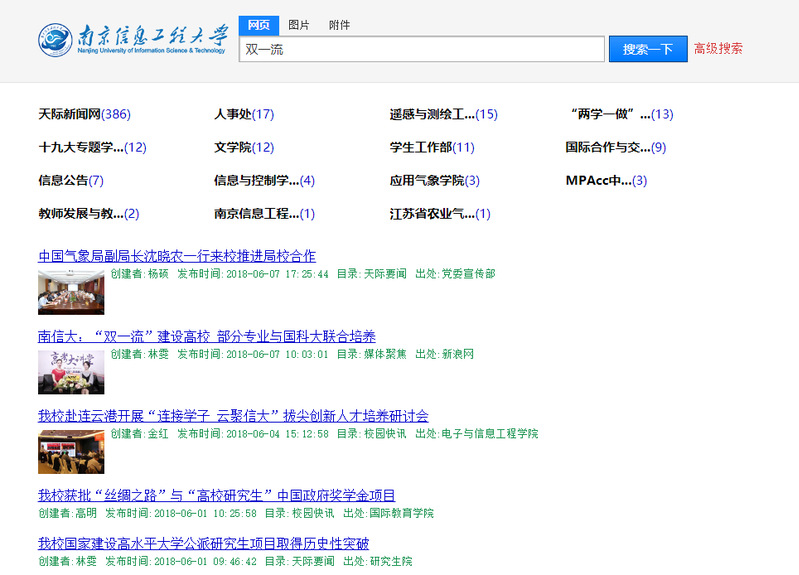Switch to the 附件 search tab
Image resolution: width=799 pixels, height=575 pixels.
point(339,25)
